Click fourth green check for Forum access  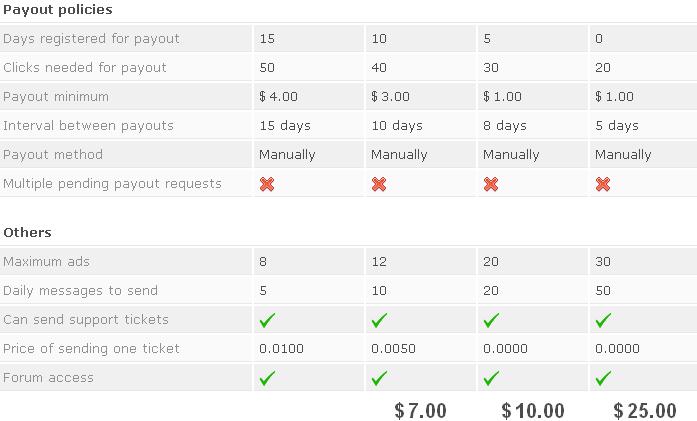[603, 378]
